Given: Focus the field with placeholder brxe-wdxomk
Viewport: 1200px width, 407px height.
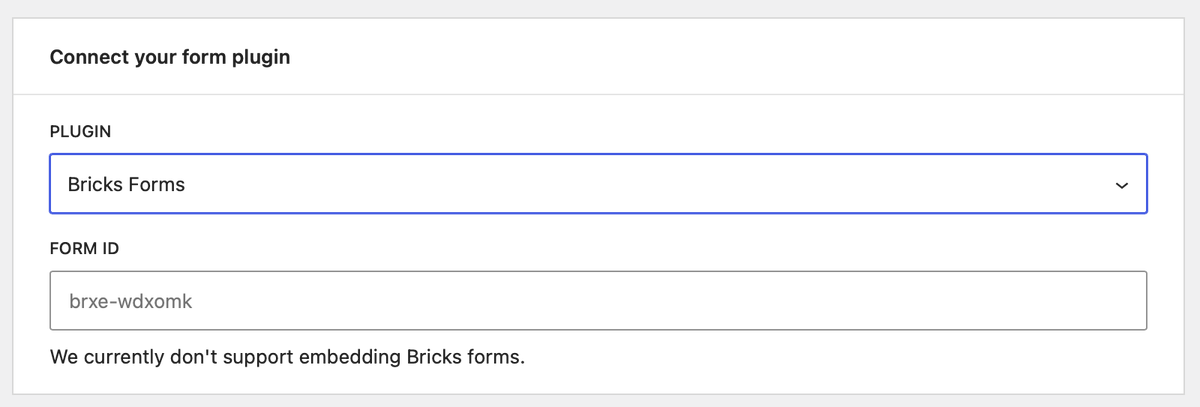Looking at the screenshot, I should pyautogui.click(x=598, y=300).
